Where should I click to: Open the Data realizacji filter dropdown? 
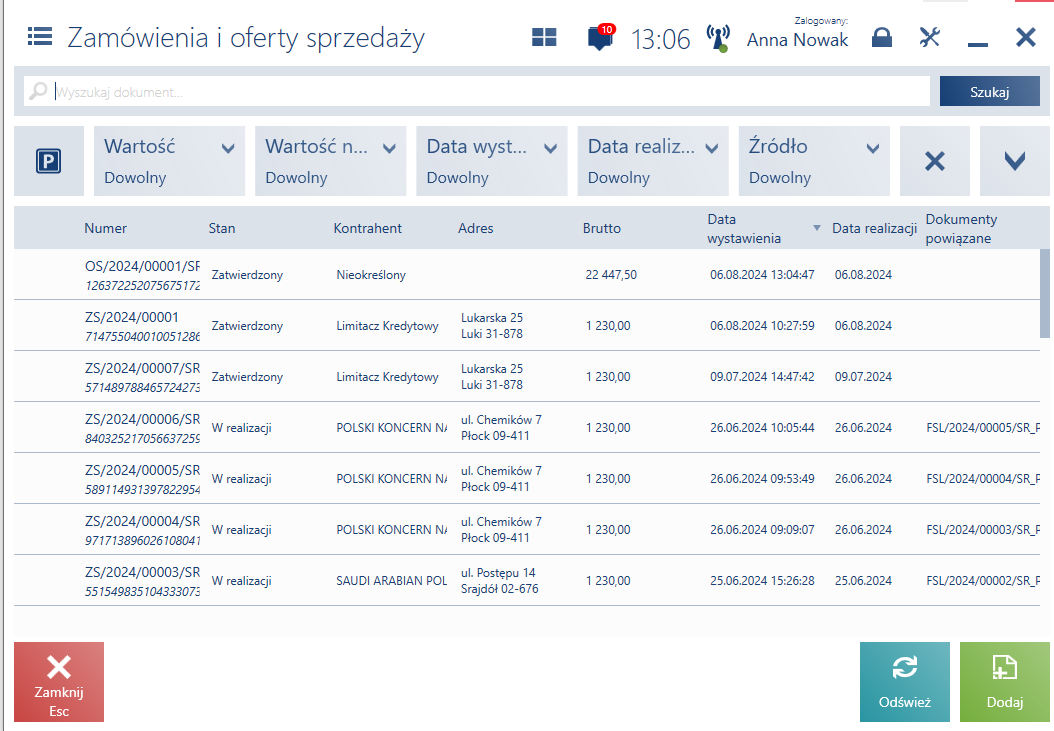tap(653, 161)
